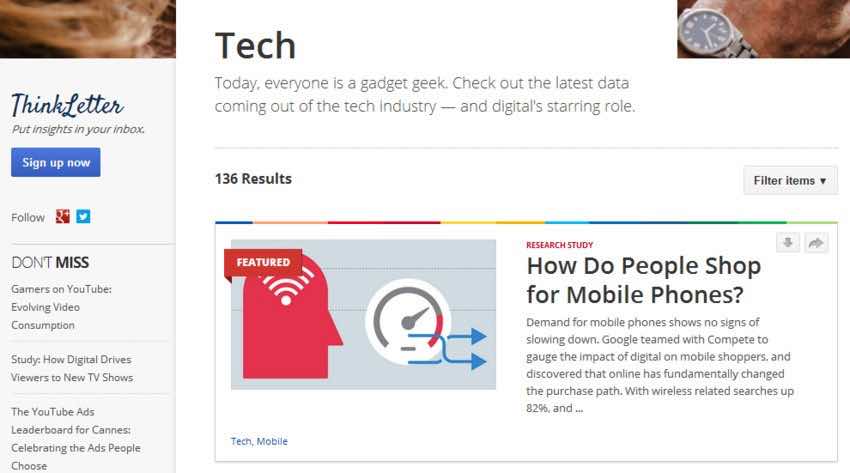
Task: Click the Tech page heading
Action: [x=255, y=45]
